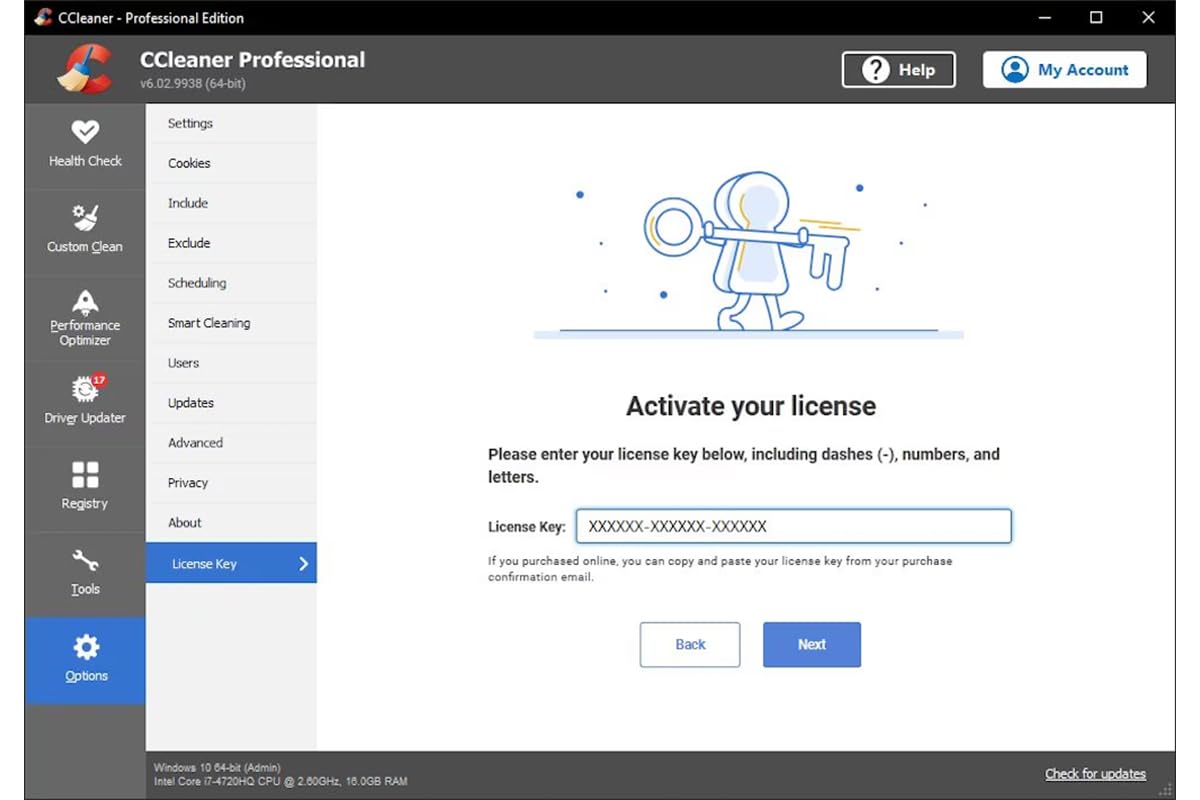Minimize the CCleaner window
Viewport: 1200px width, 800px height.
coord(1045,17)
